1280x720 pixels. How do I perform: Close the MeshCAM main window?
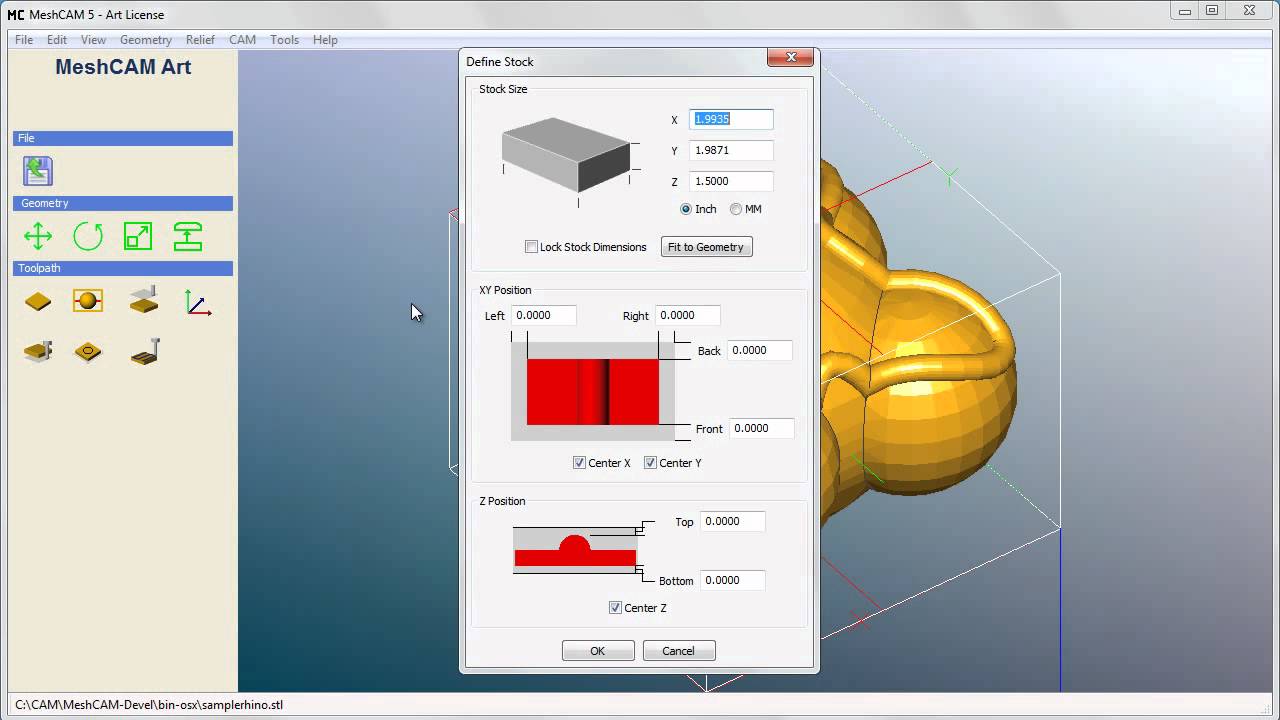tap(1250, 11)
